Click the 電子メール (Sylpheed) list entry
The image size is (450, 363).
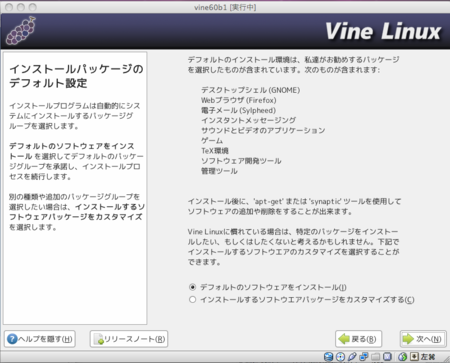coord(238,110)
